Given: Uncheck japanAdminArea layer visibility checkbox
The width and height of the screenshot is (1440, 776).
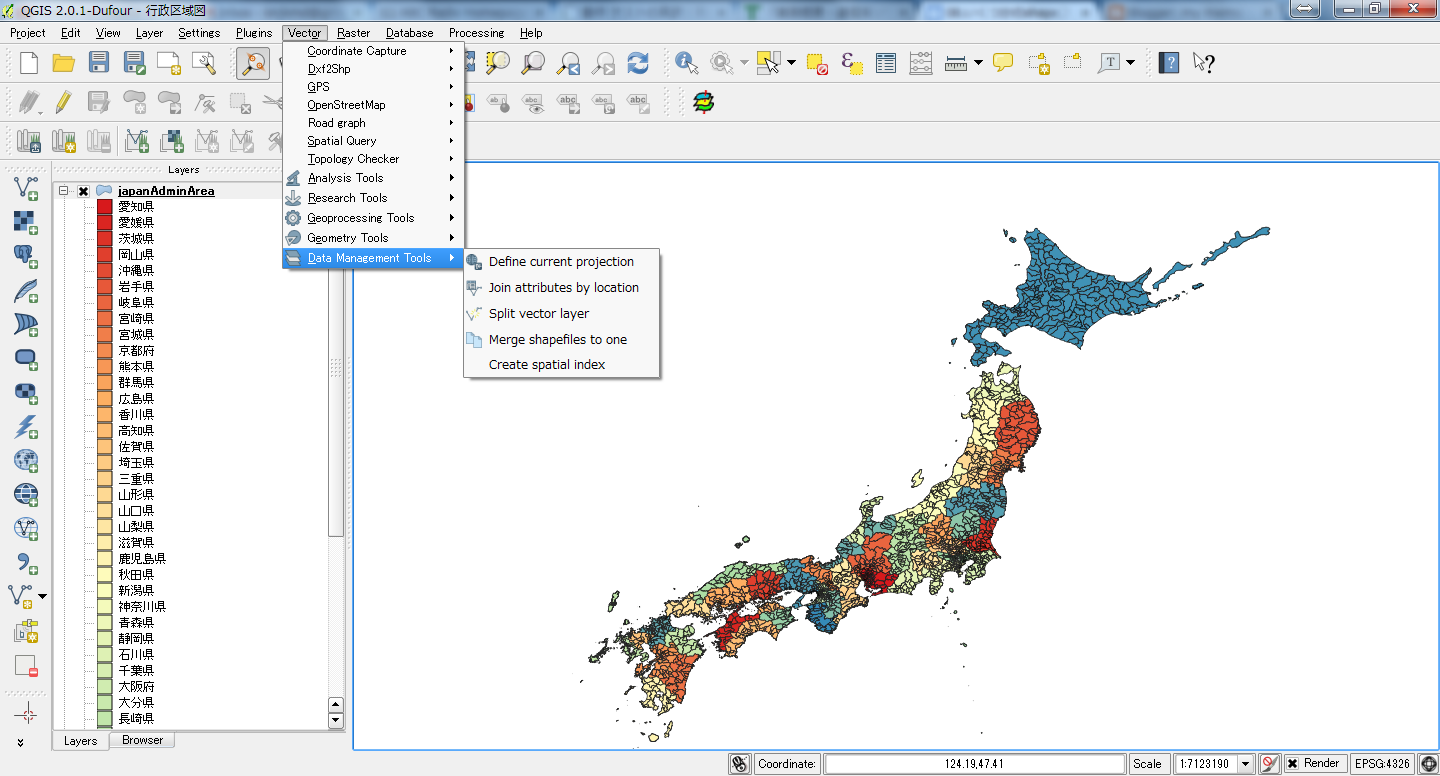Looking at the screenshot, I should click(x=84, y=191).
